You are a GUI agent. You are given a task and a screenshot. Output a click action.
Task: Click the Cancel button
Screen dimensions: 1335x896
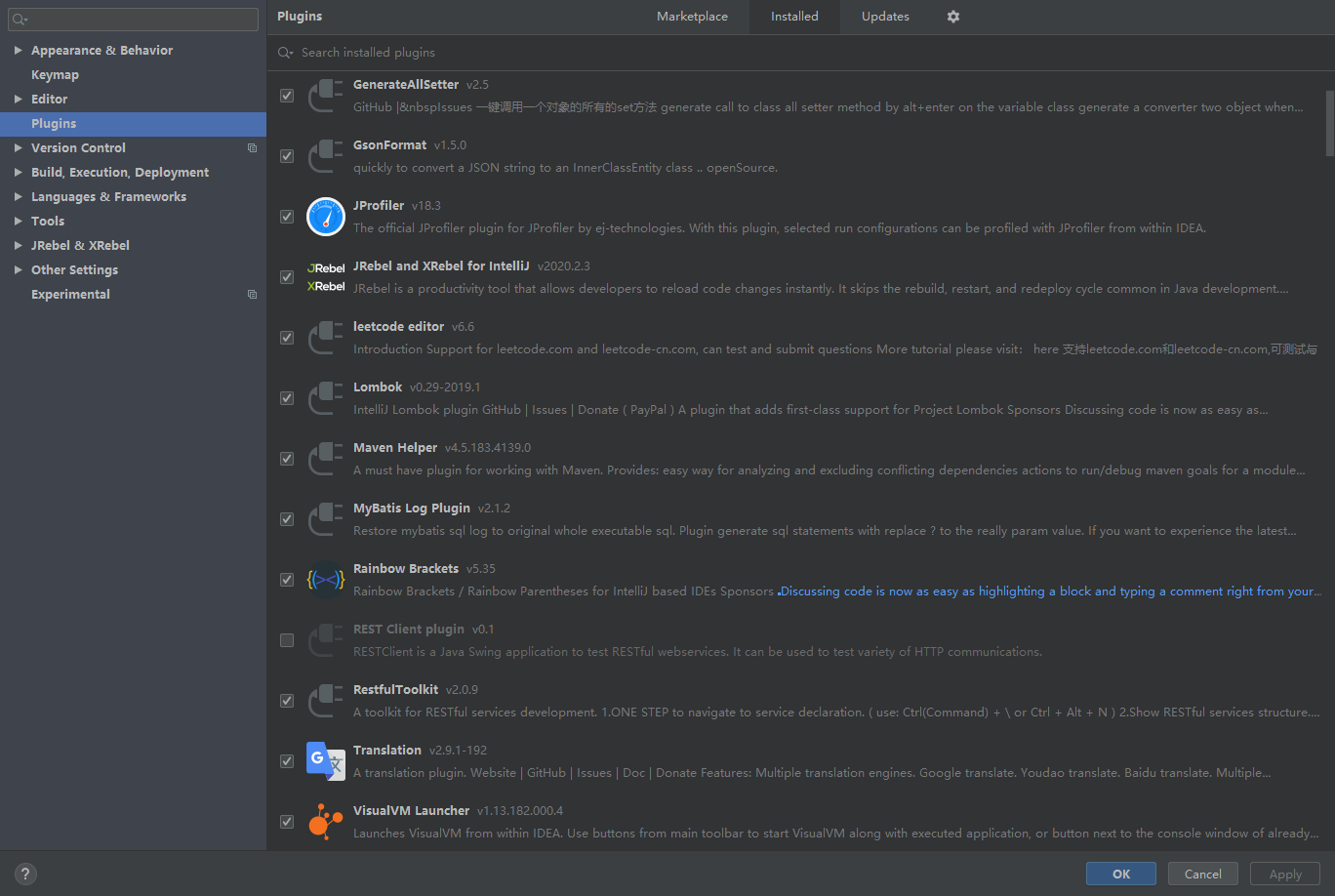click(x=1203, y=874)
